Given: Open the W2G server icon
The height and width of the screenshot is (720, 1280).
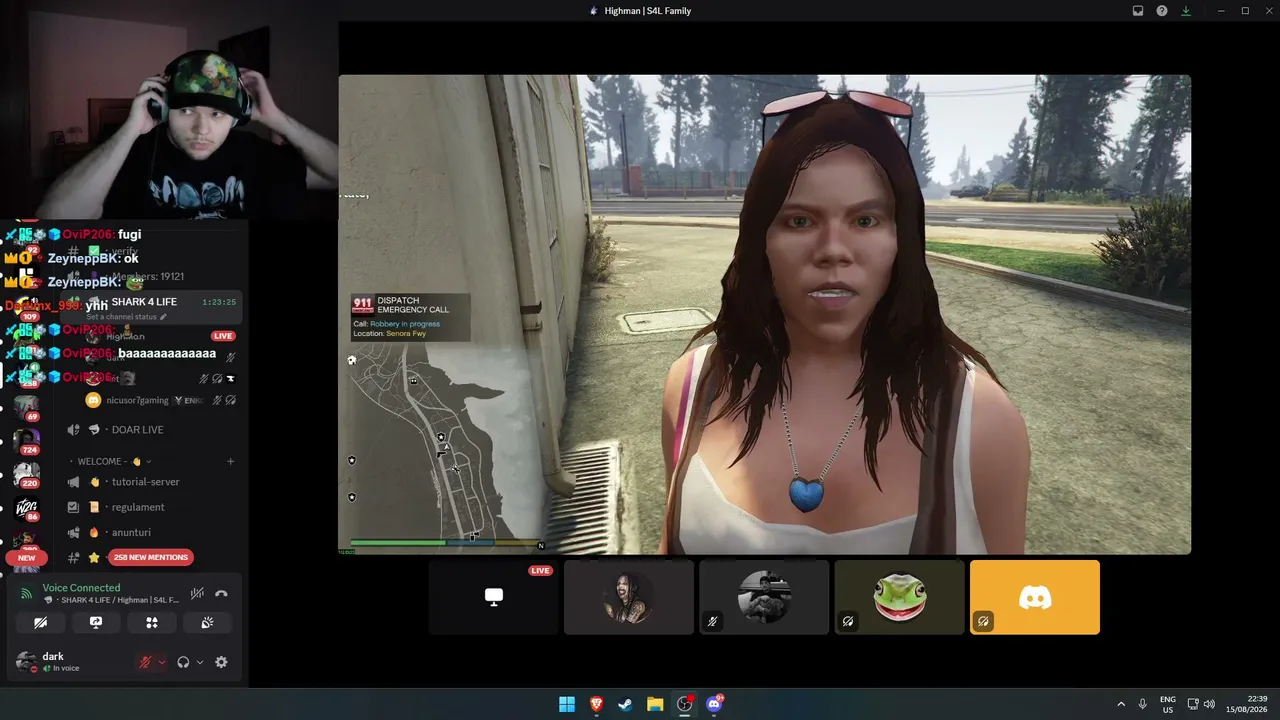Looking at the screenshot, I should [27, 508].
